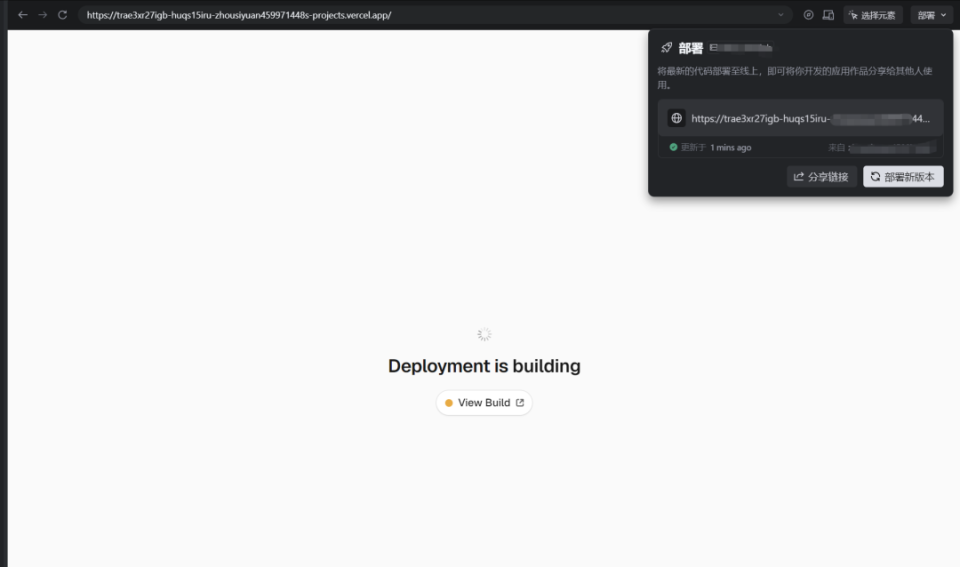Screen dimensions: 960x567
Task: Click the green check status icon
Action: pos(673,147)
